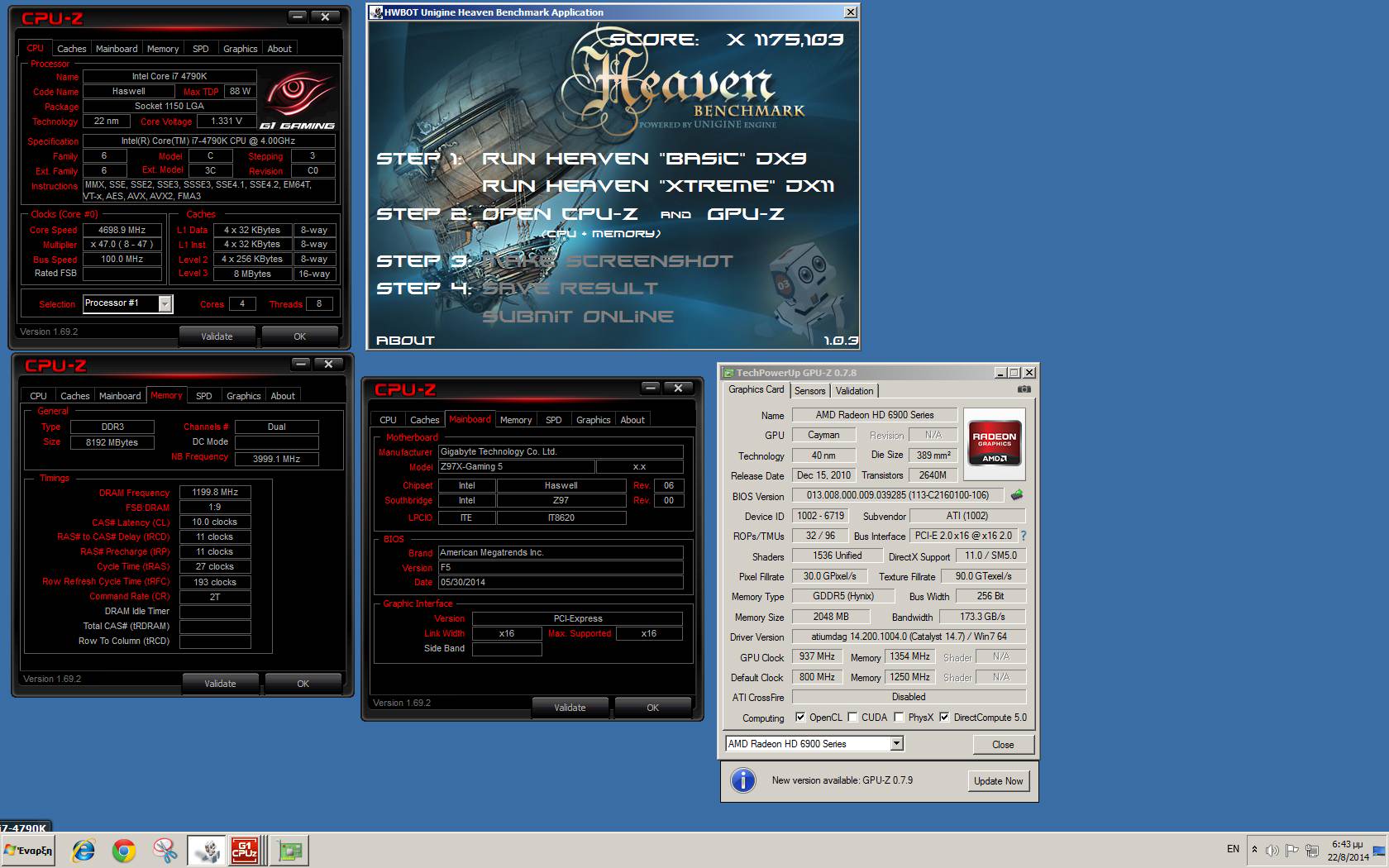Viewport: 1389px width, 868px height.
Task: Open the Caches tab in the top CPU-Z window
Action: pos(72,49)
